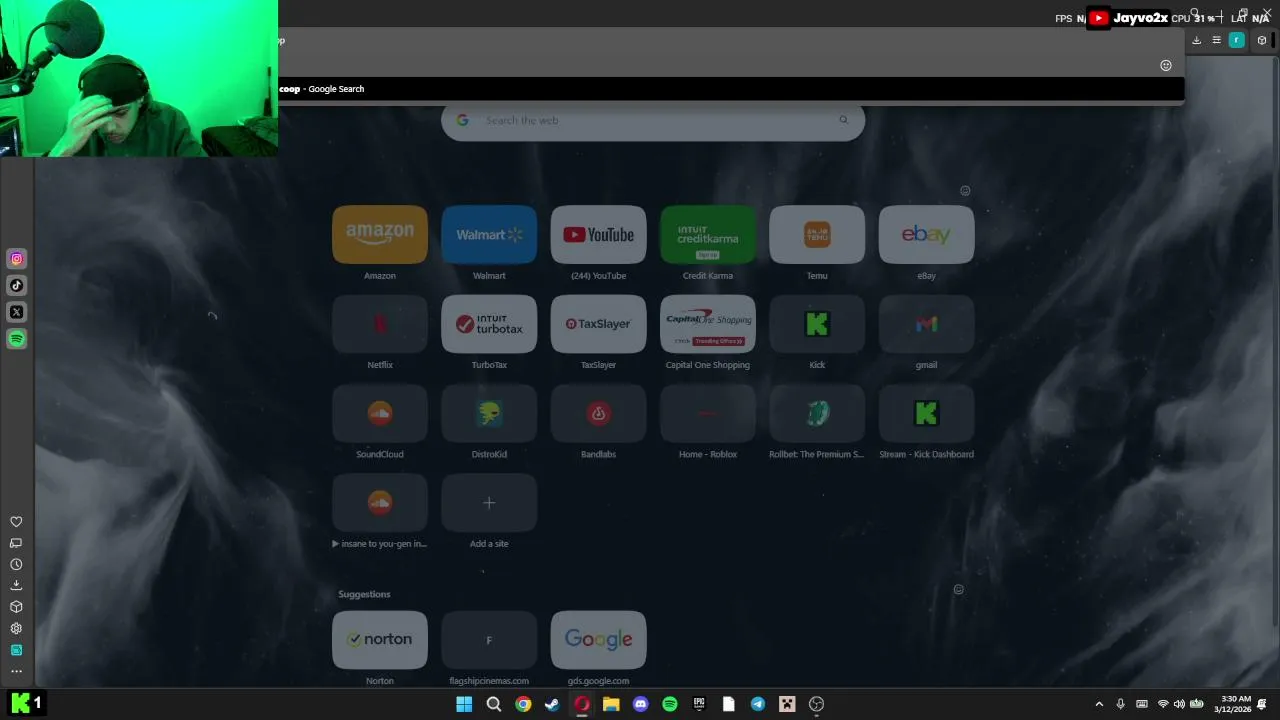Viewport: 1280px width, 720px height.
Task: Open the SoundCloud speed dial tile
Action: [380, 413]
